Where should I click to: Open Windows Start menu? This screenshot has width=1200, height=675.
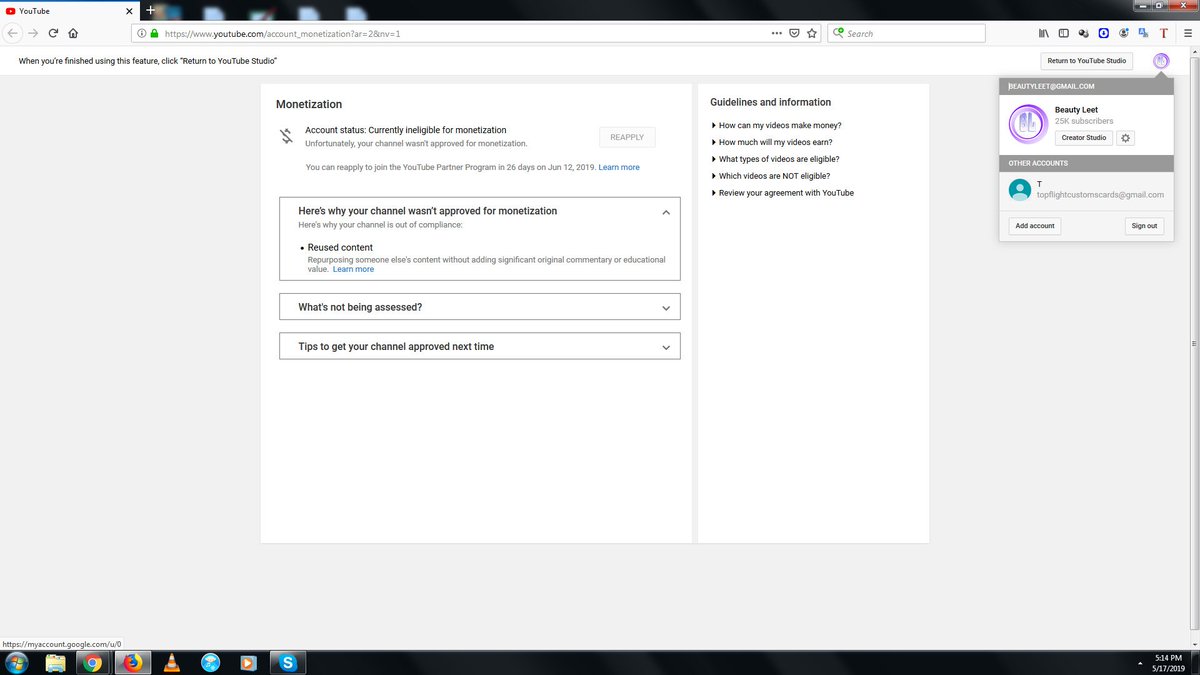point(17,662)
